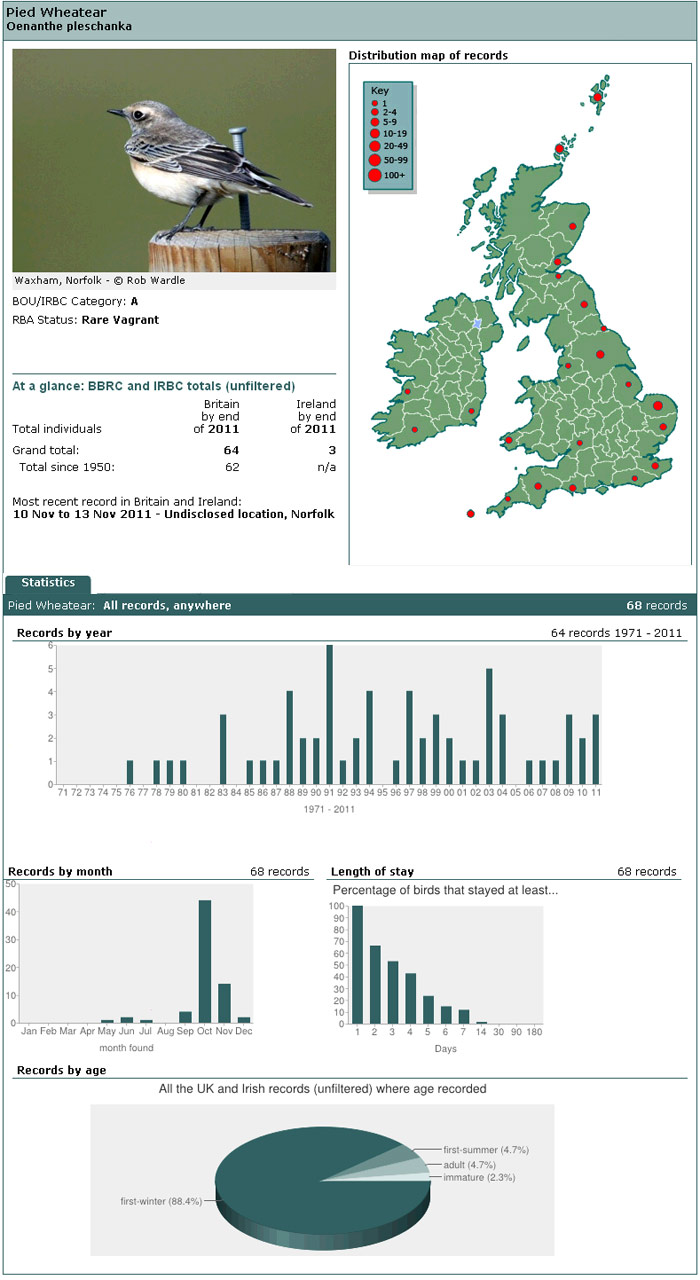The height and width of the screenshot is (1280, 700).
Task: Click 'first-summer (4.7%)' pie label
Action: [x=487, y=1151]
